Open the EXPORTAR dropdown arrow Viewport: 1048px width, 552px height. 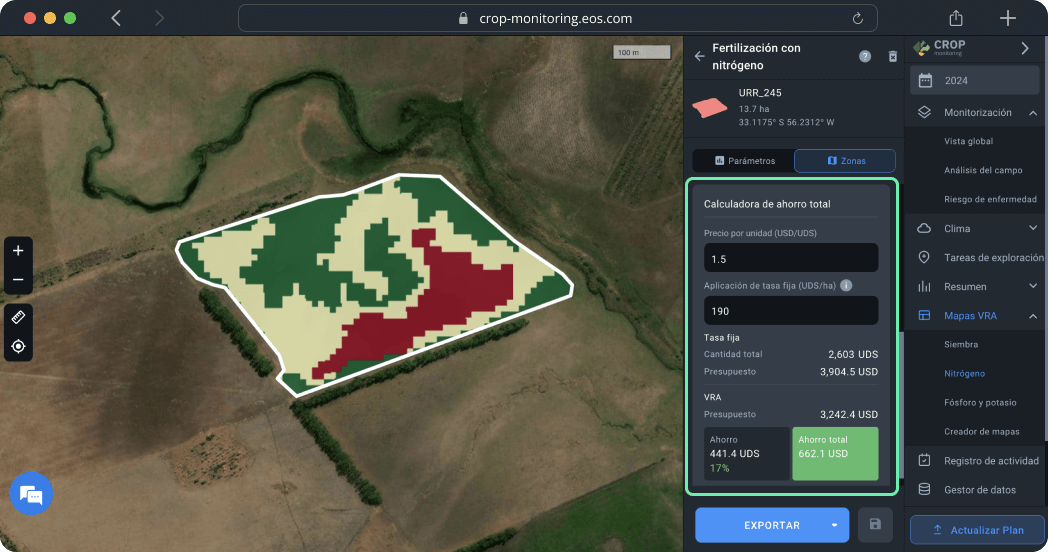tap(834, 525)
